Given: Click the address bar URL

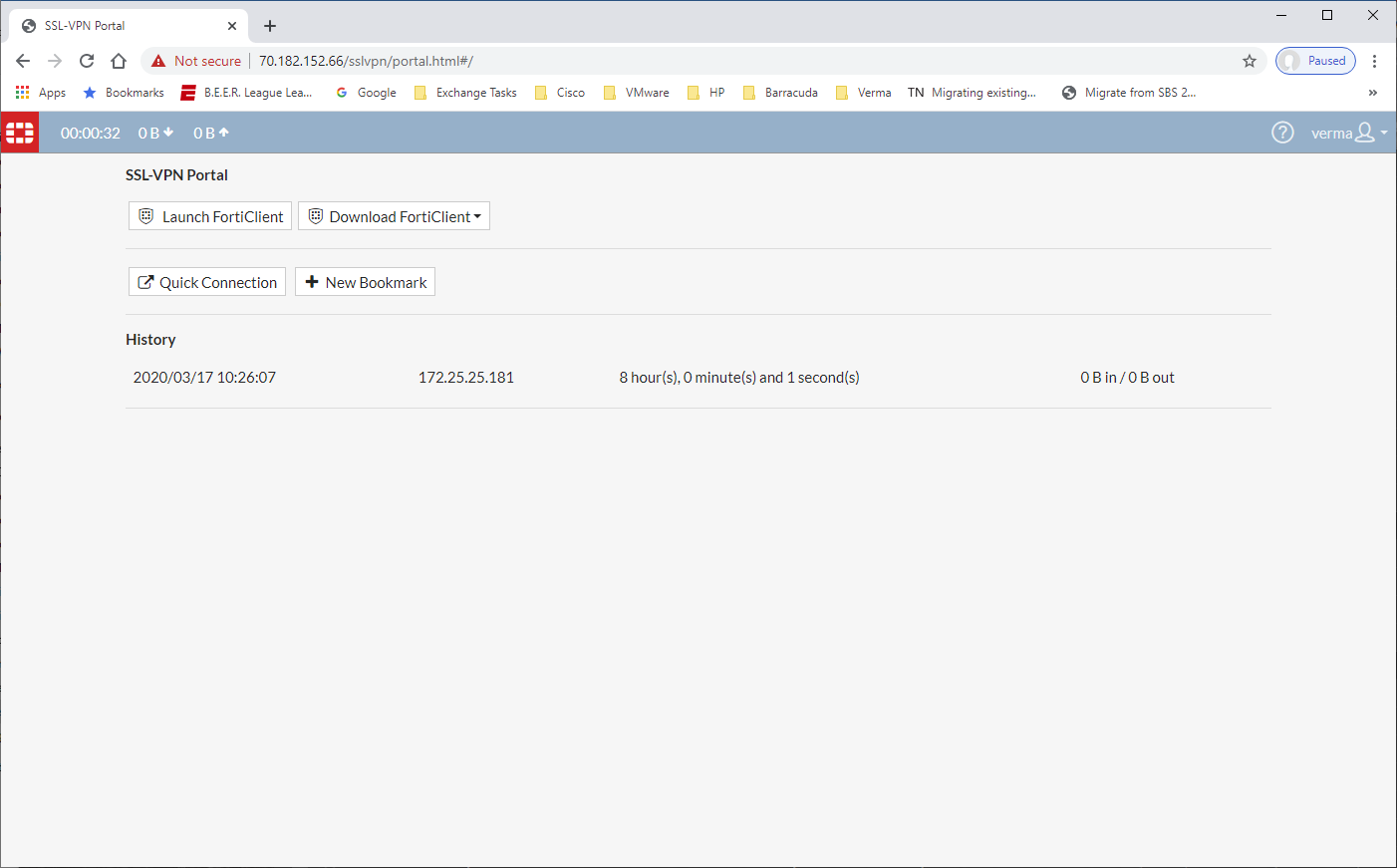Looking at the screenshot, I should (x=366, y=61).
